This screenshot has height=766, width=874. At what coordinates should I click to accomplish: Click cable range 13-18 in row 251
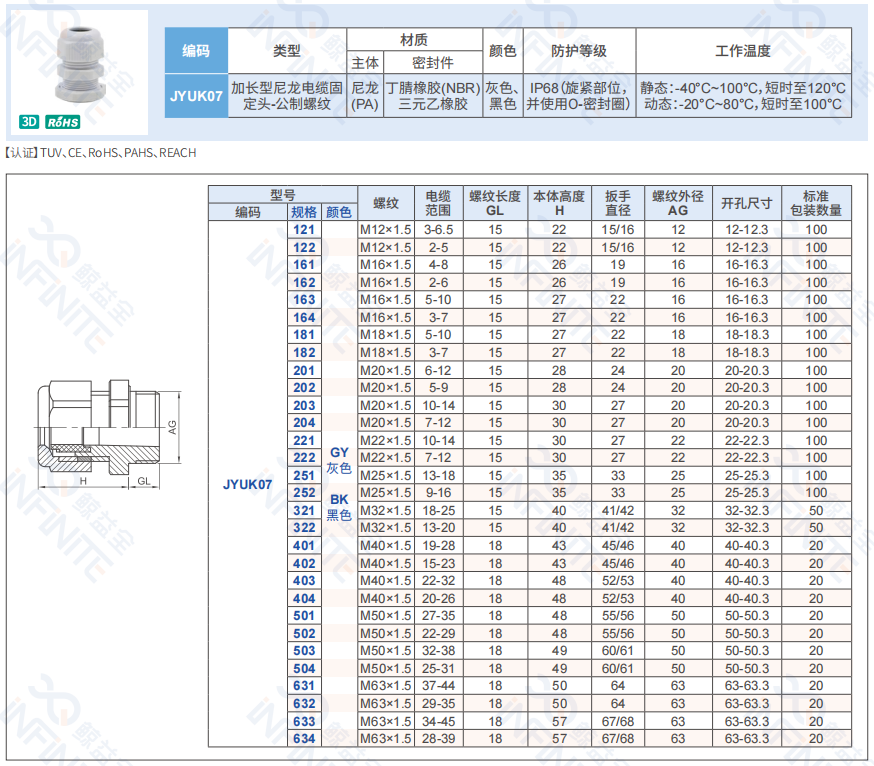pos(438,476)
